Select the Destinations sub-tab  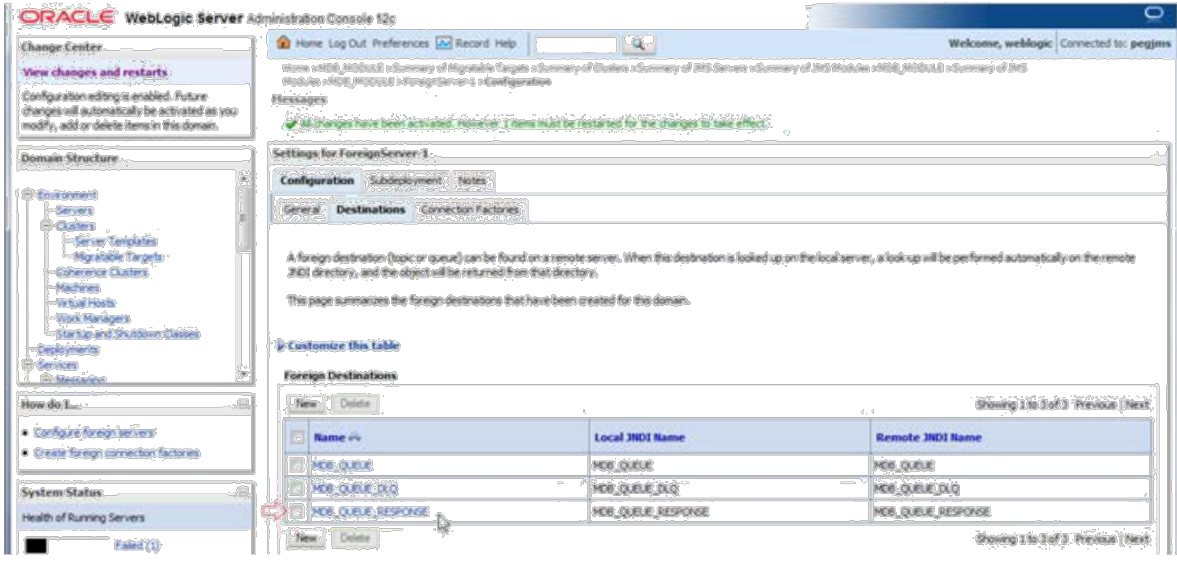tap(371, 209)
